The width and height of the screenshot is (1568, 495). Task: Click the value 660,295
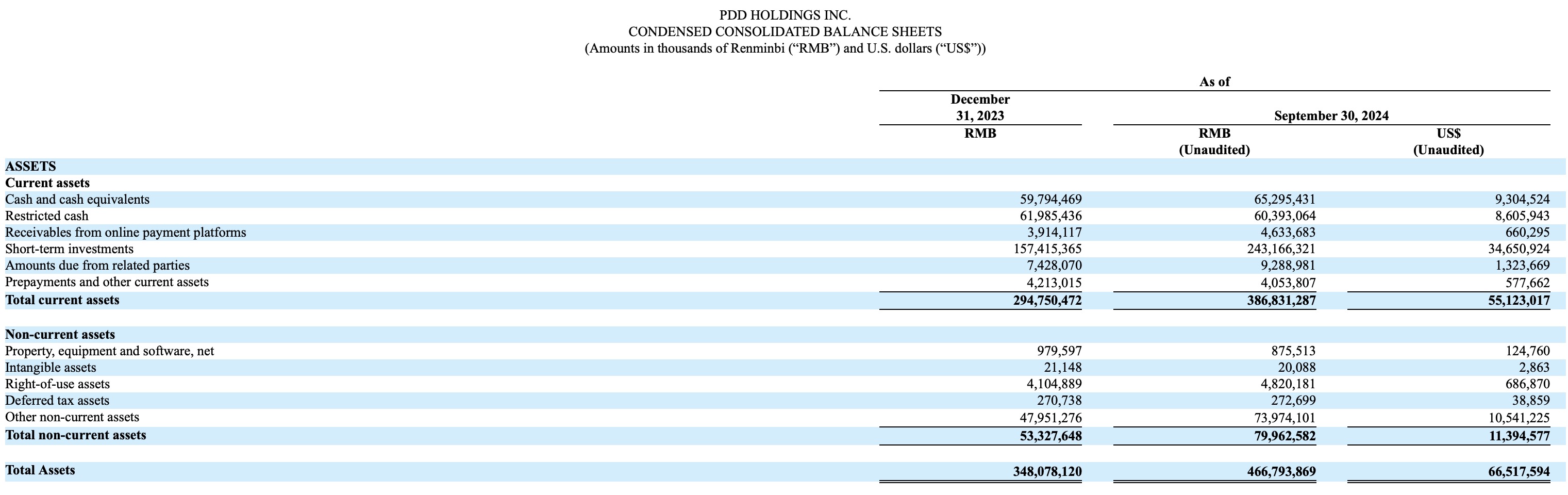click(1527, 232)
